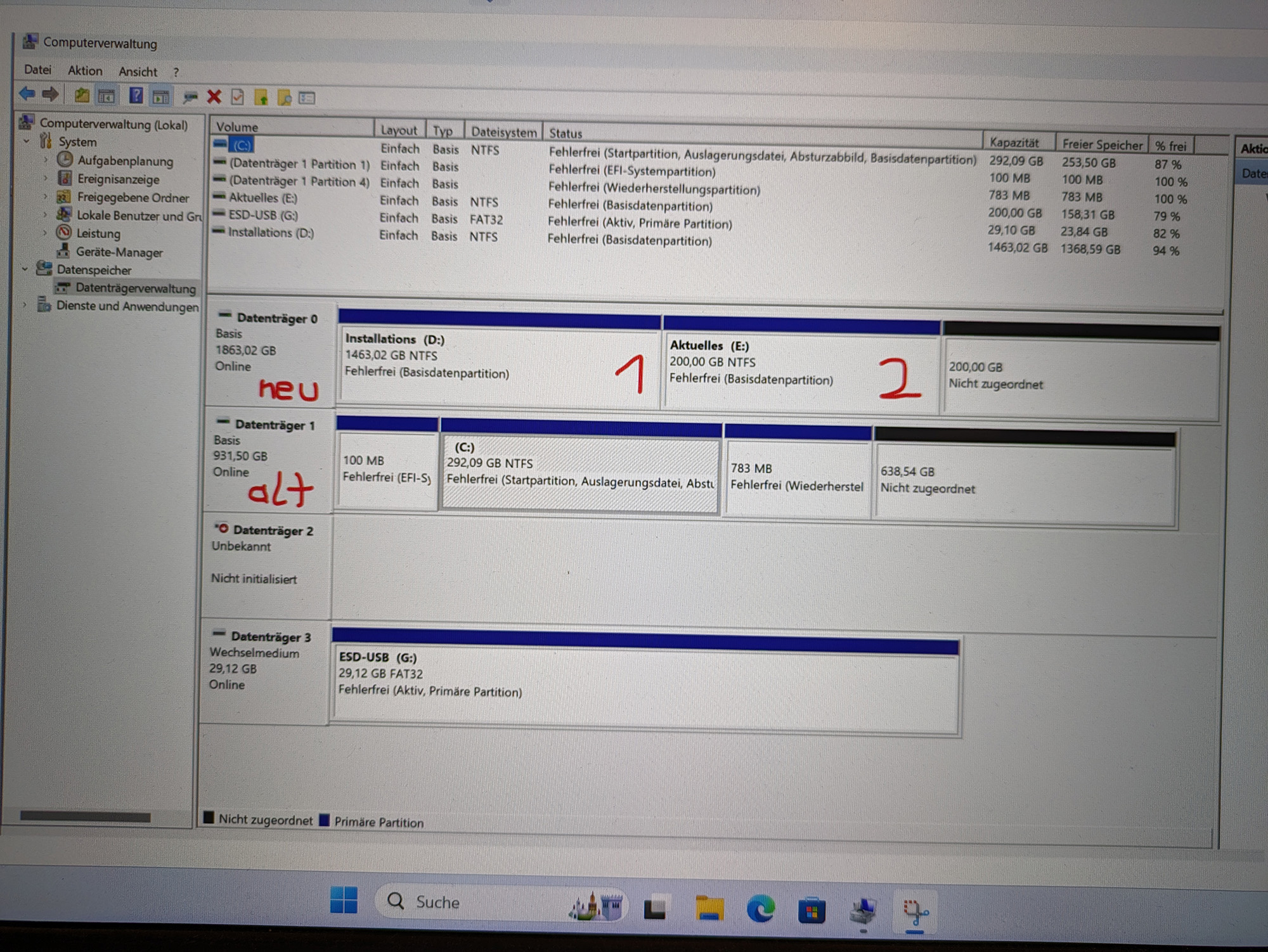The image size is (1268, 952).
Task: Select Geräte-Manager in the tree
Action: click(x=119, y=252)
